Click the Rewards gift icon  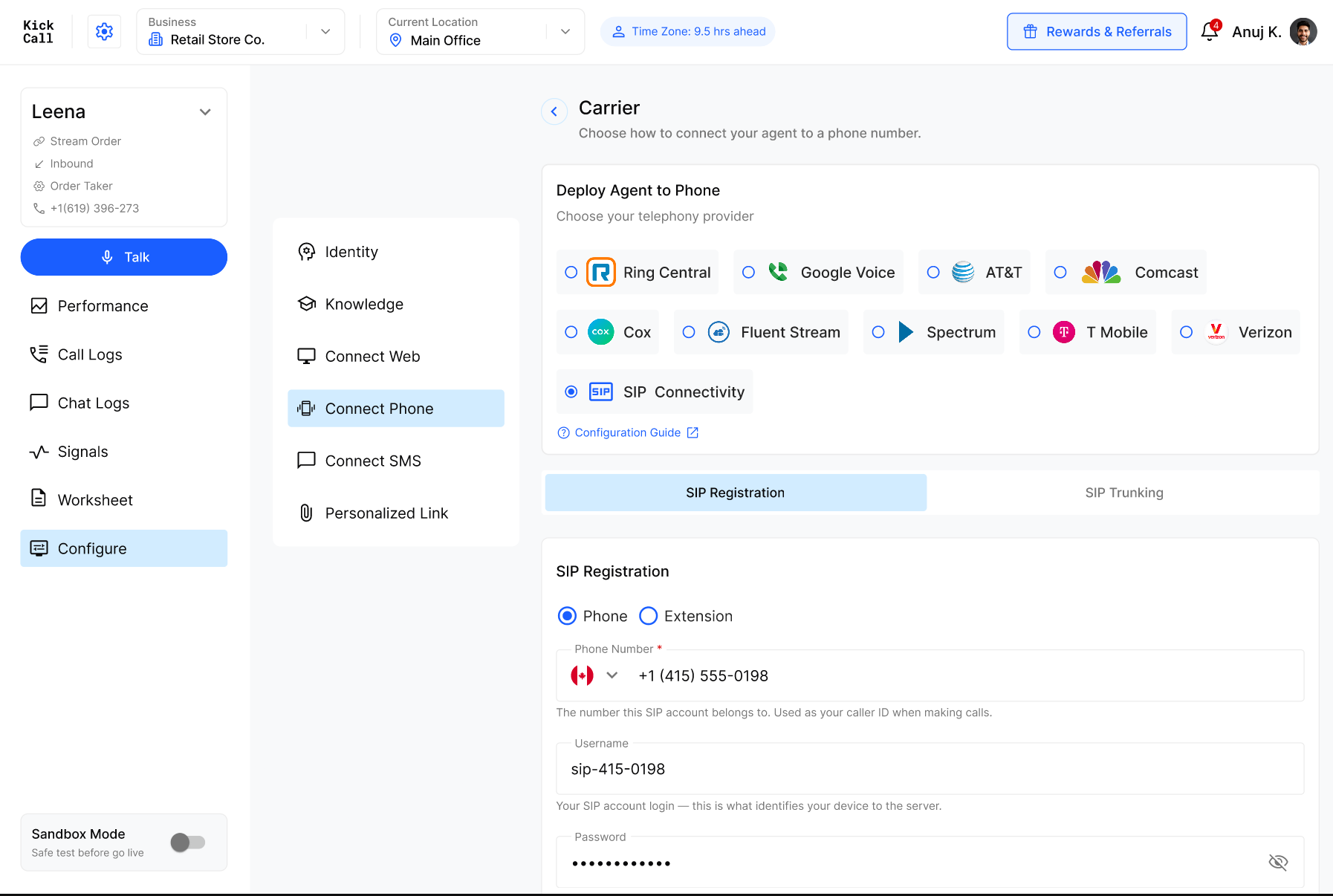tap(1030, 31)
